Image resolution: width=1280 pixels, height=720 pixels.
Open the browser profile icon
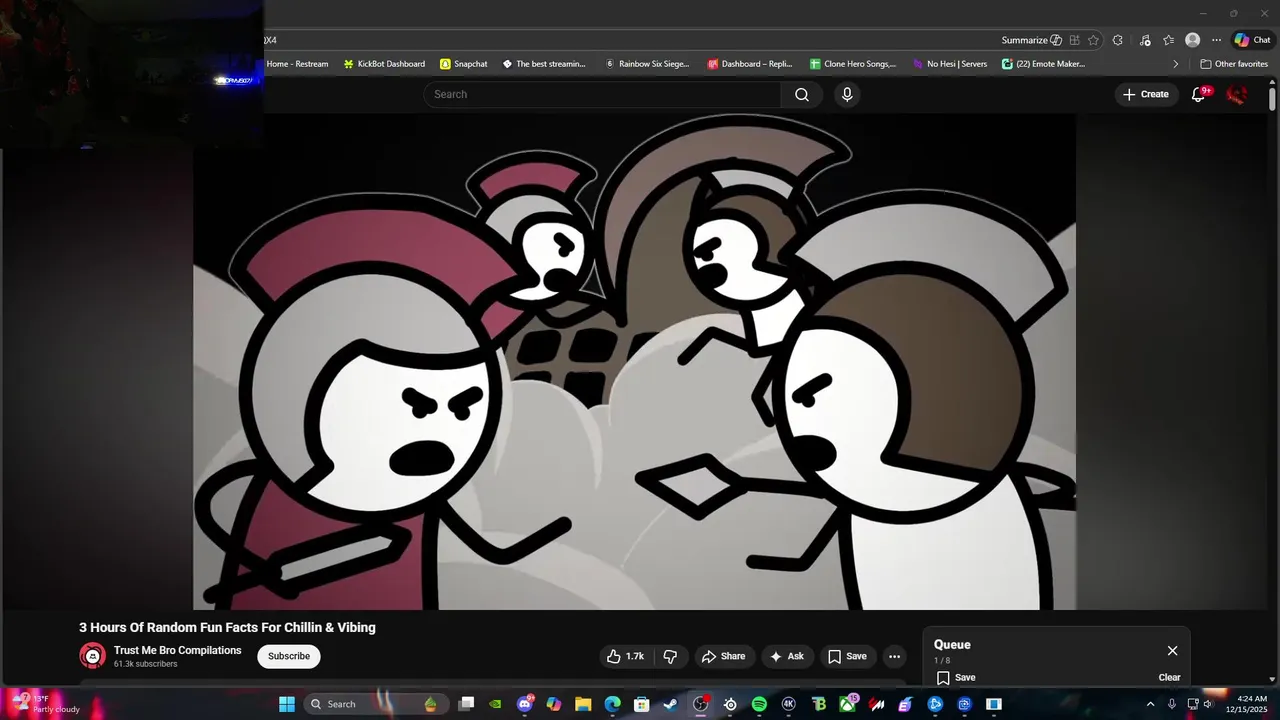(1192, 40)
